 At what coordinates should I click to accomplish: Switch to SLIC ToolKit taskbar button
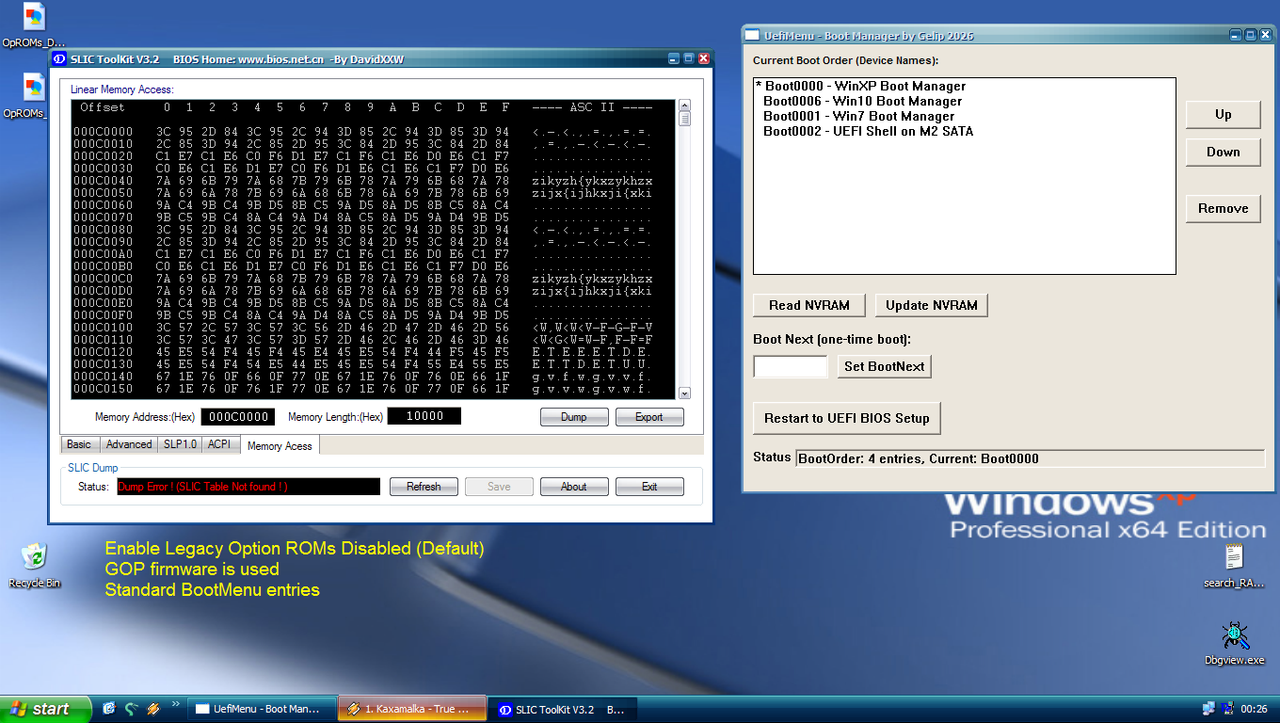tap(562, 709)
